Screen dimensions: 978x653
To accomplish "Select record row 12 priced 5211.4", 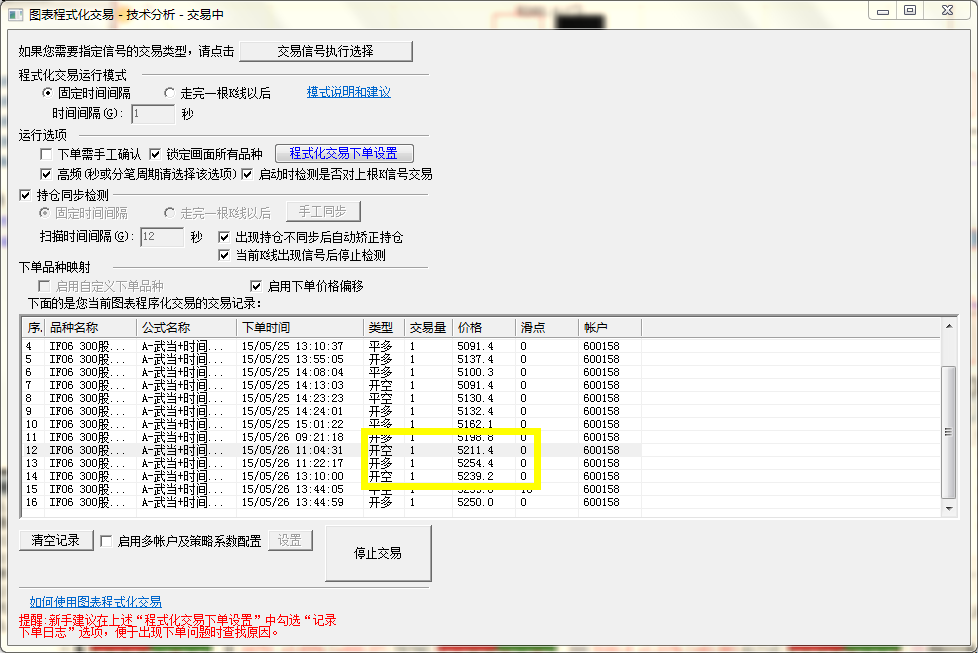I will click(300, 451).
